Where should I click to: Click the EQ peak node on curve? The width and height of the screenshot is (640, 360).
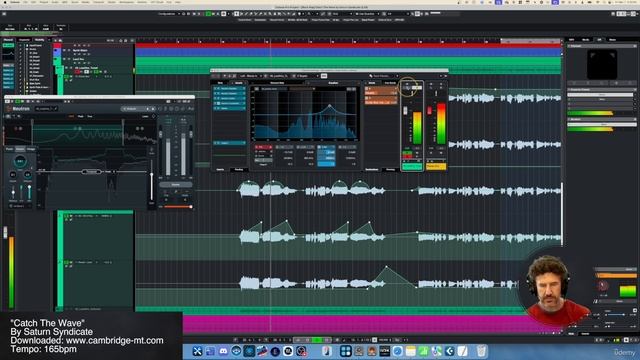click(330, 105)
